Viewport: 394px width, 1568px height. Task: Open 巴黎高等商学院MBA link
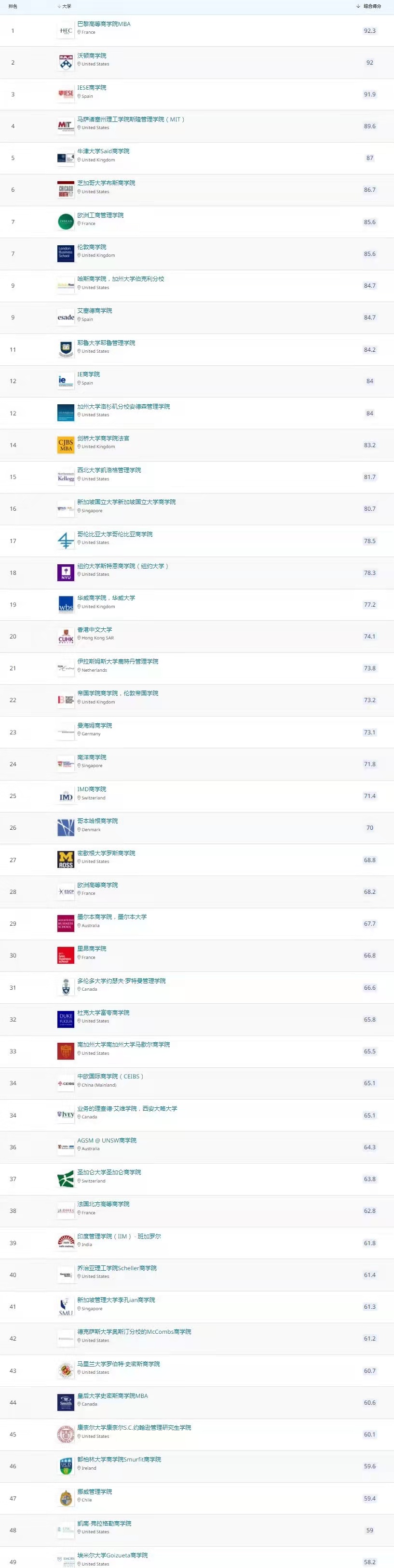tap(104, 25)
